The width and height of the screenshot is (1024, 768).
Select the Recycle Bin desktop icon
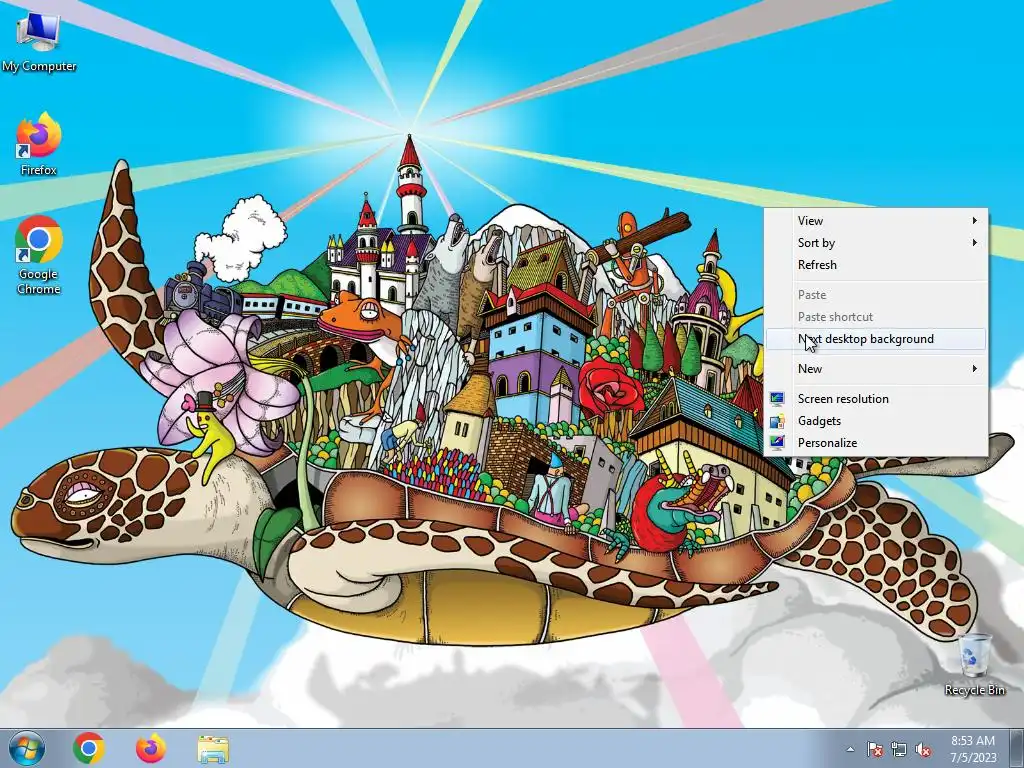click(974, 665)
